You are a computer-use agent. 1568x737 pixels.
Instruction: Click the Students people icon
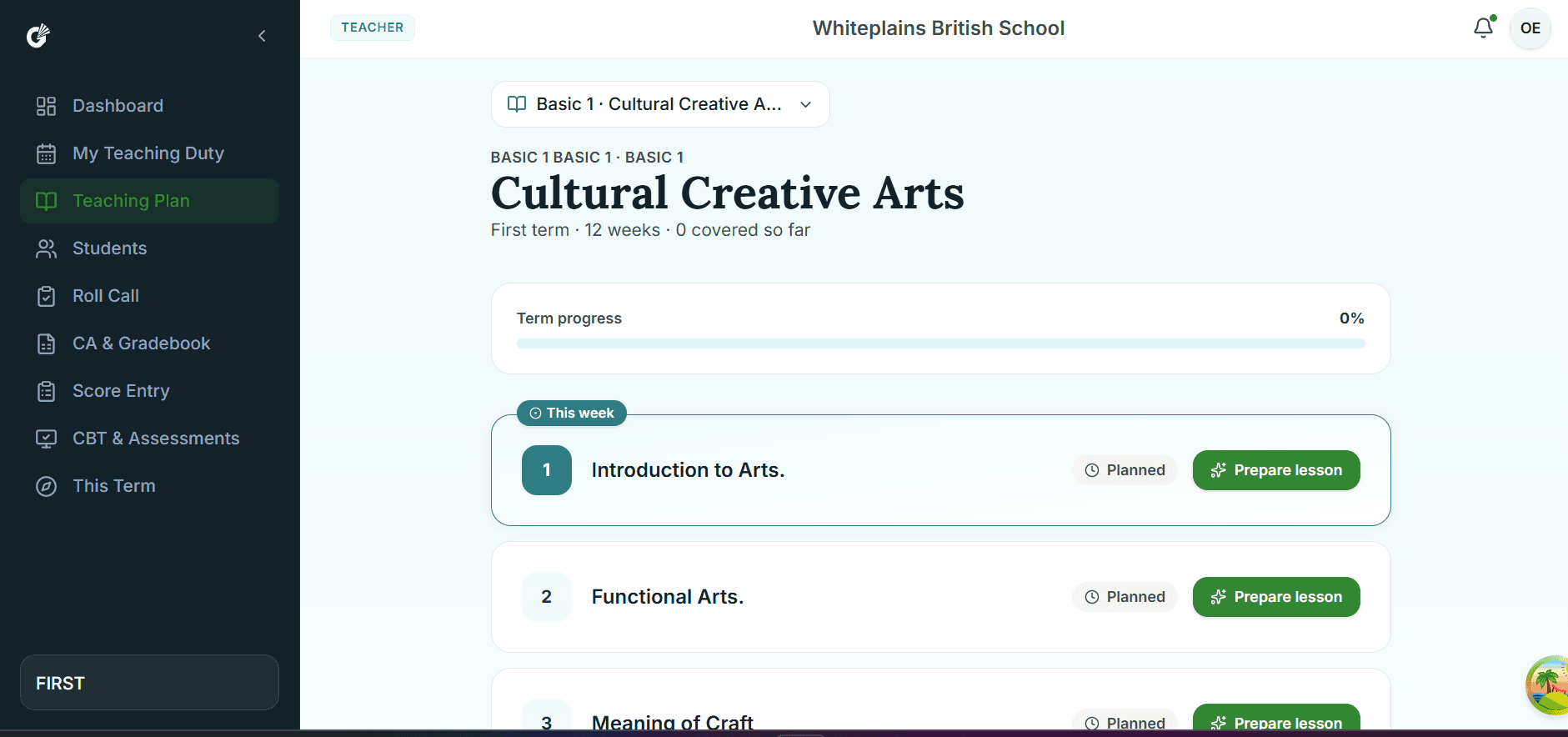(x=46, y=248)
